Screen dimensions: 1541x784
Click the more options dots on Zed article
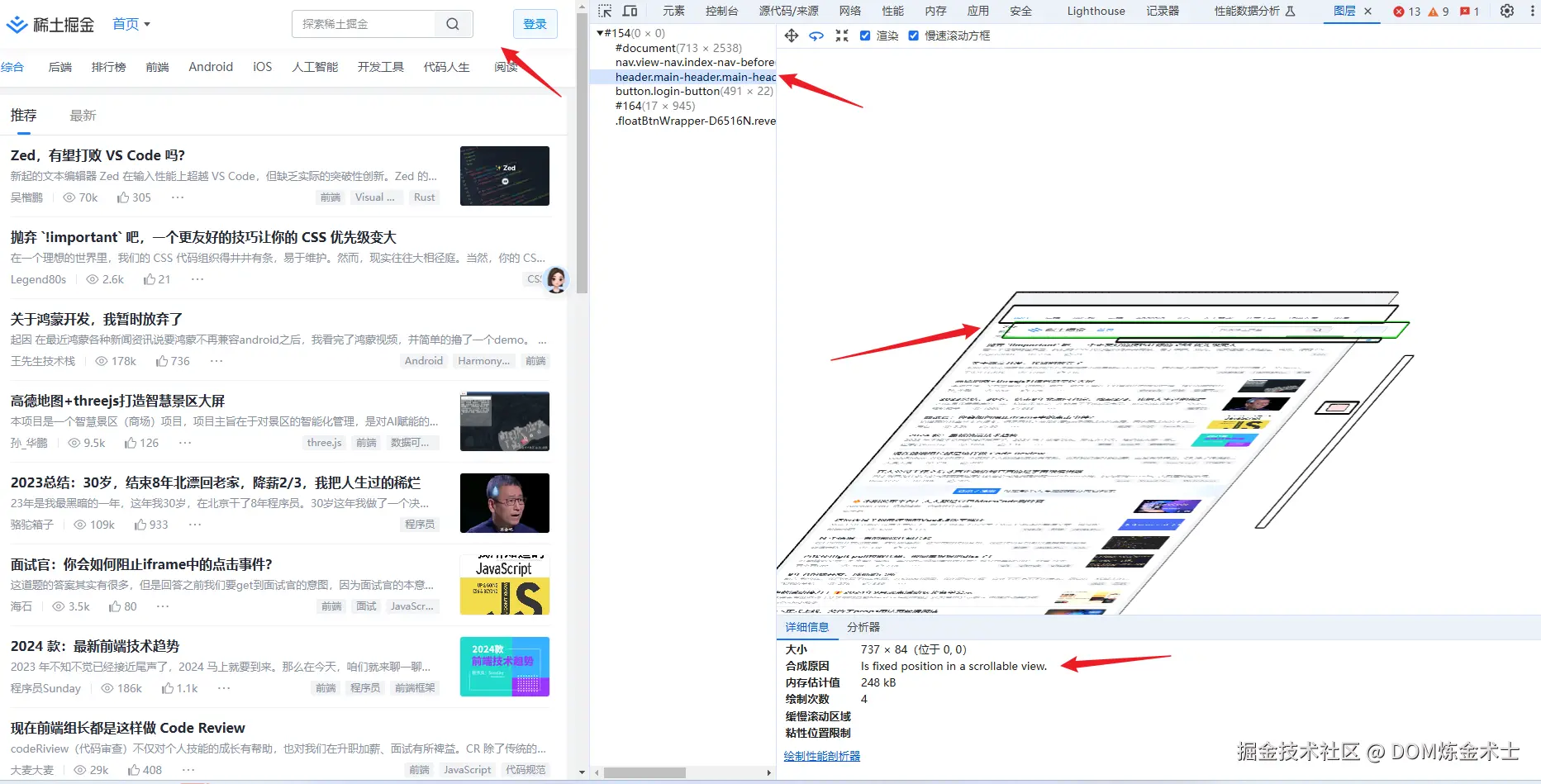178,197
